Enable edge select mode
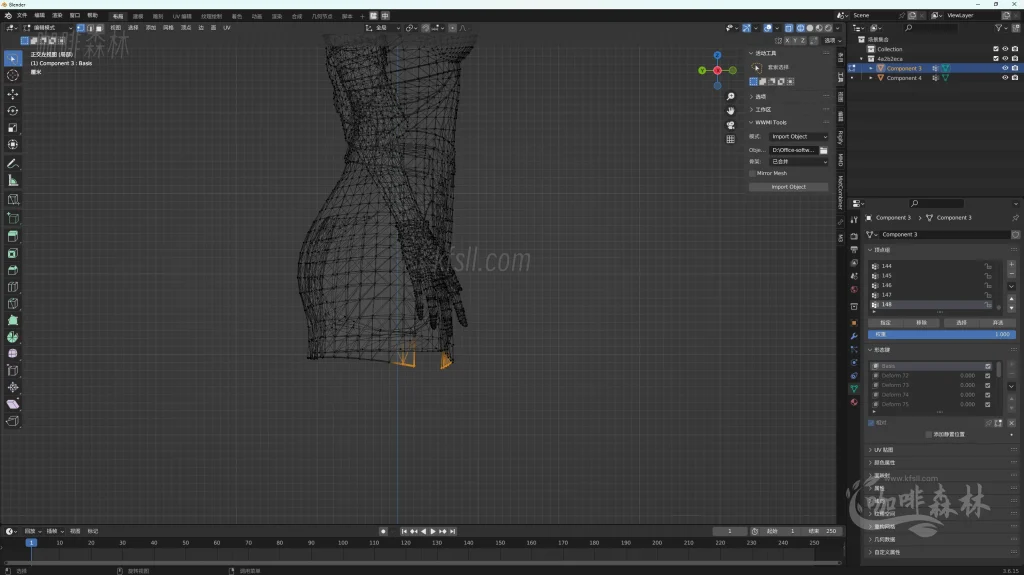 coord(89,28)
